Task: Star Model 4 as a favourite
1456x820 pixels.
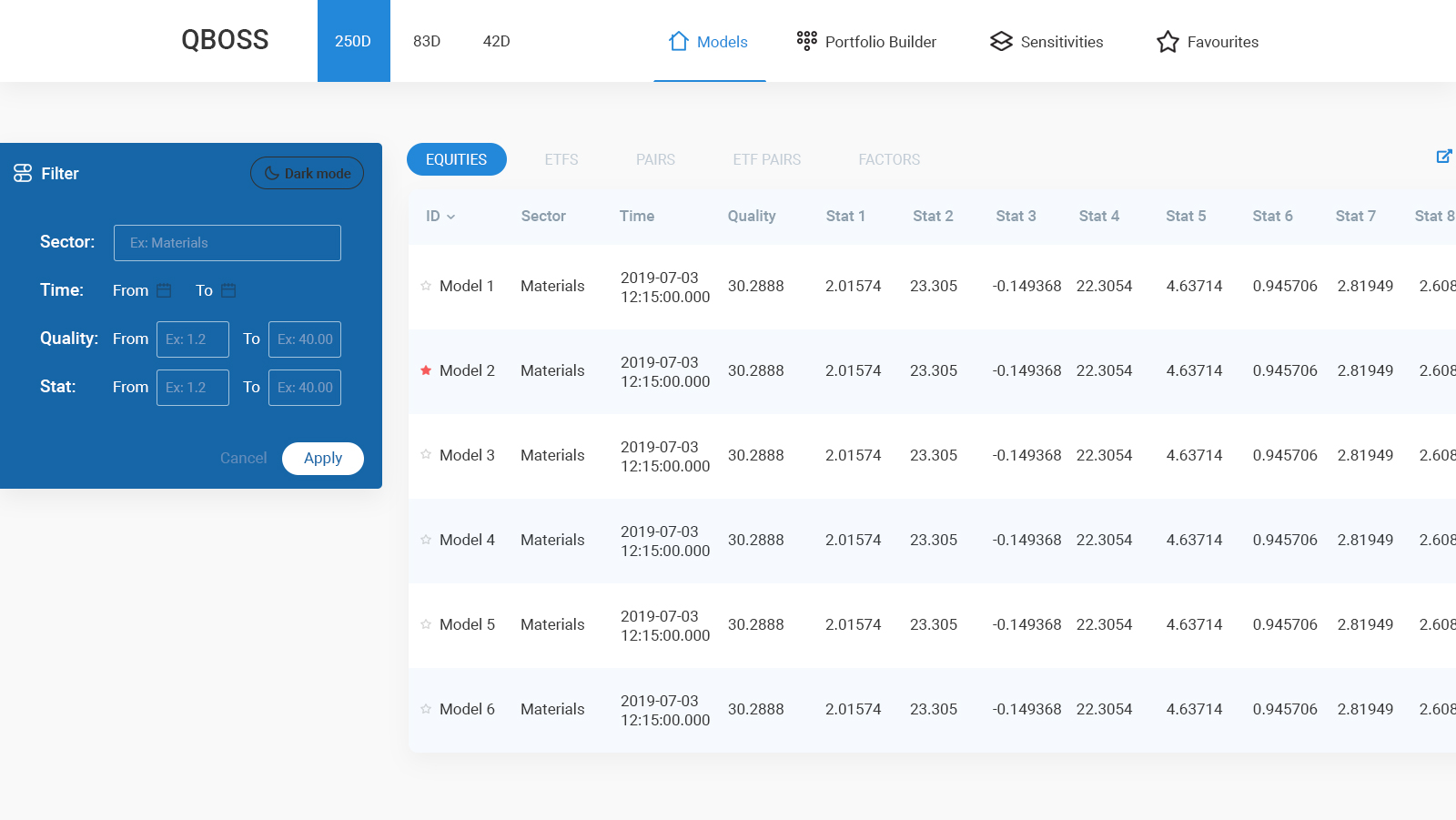Action: (x=426, y=540)
